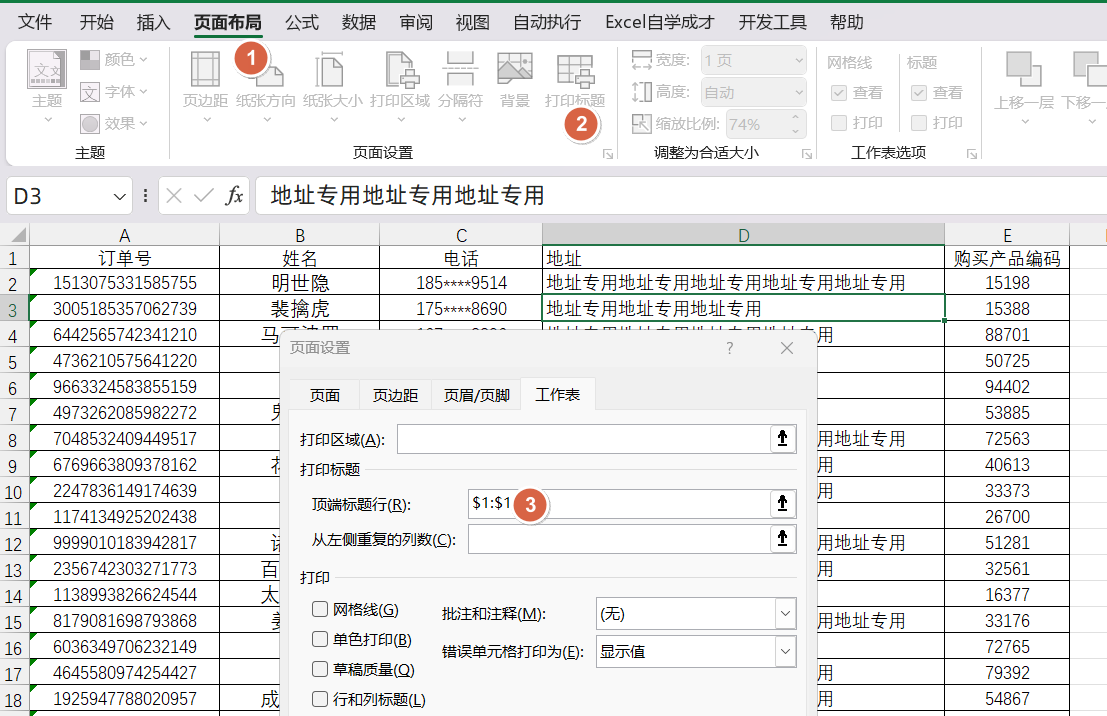Screen dimensions: 1107x716
Task: Switch to the 页边距 dialog tab
Action: click(395, 395)
